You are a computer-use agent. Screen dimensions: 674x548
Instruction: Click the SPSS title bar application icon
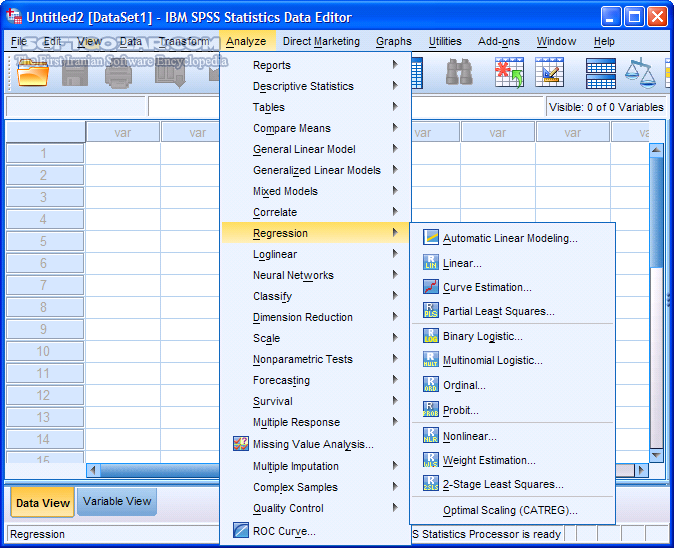point(14,17)
